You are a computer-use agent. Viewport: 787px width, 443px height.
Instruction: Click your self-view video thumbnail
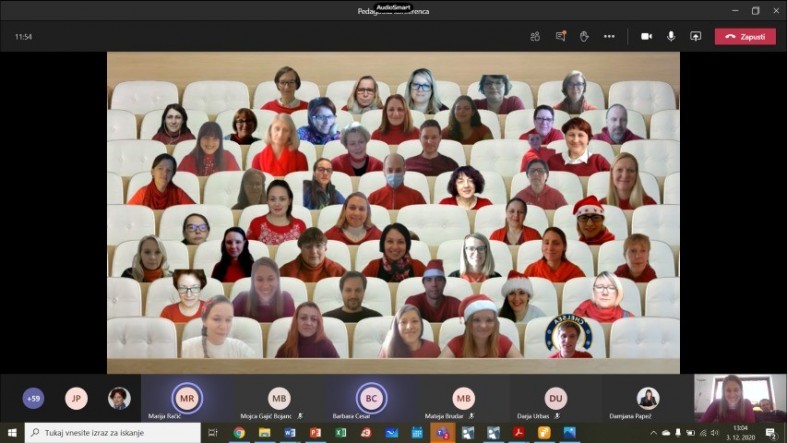pos(740,398)
